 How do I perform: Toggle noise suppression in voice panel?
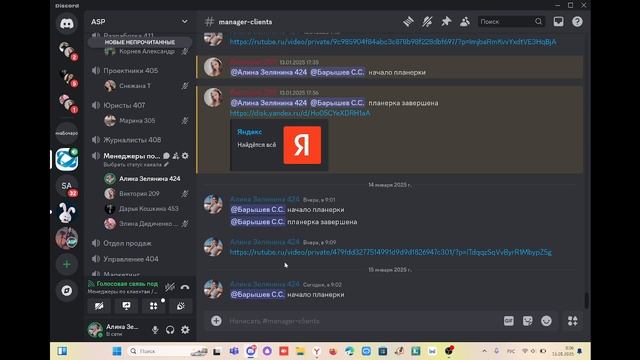[170, 287]
